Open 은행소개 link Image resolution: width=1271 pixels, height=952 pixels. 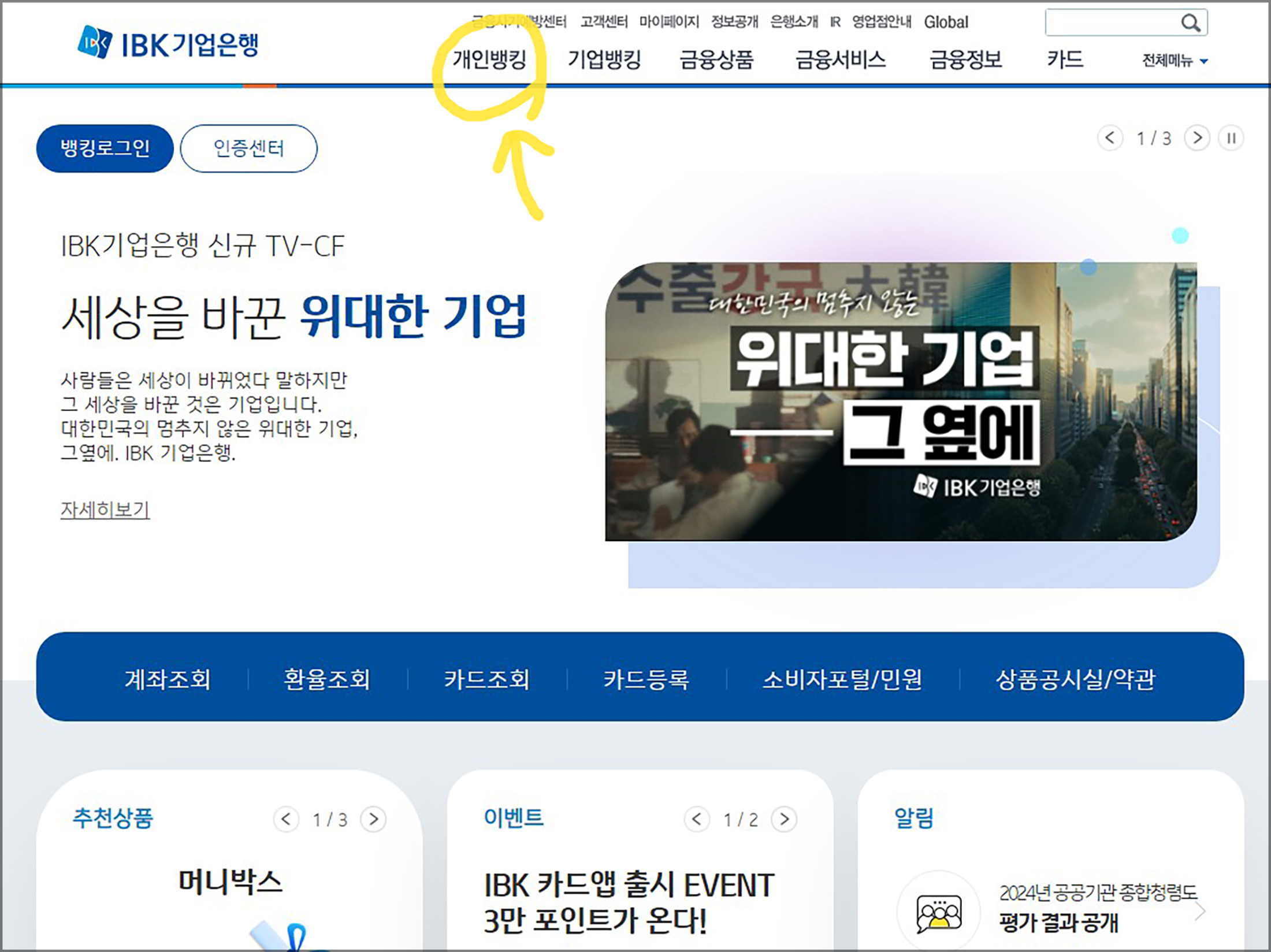(794, 22)
